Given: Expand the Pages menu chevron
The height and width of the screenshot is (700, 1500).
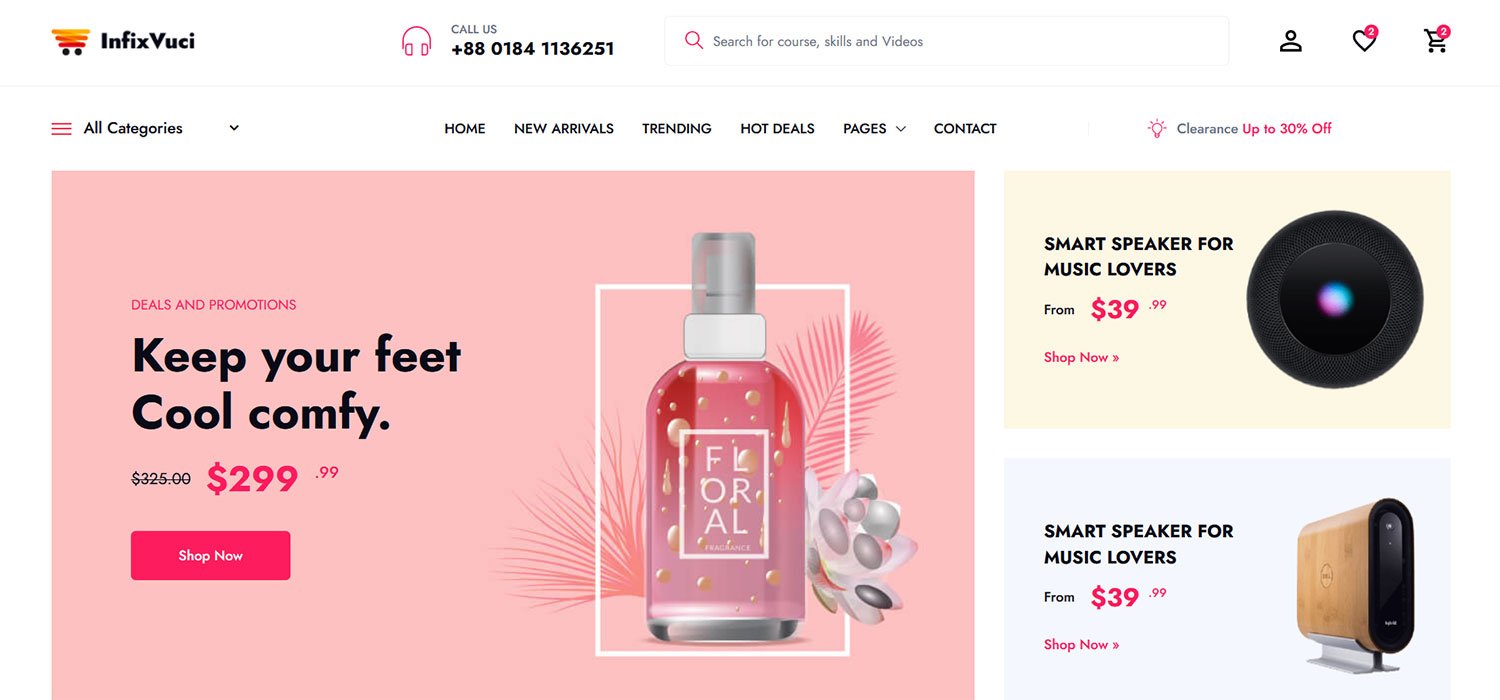Looking at the screenshot, I should tap(900, 129).
